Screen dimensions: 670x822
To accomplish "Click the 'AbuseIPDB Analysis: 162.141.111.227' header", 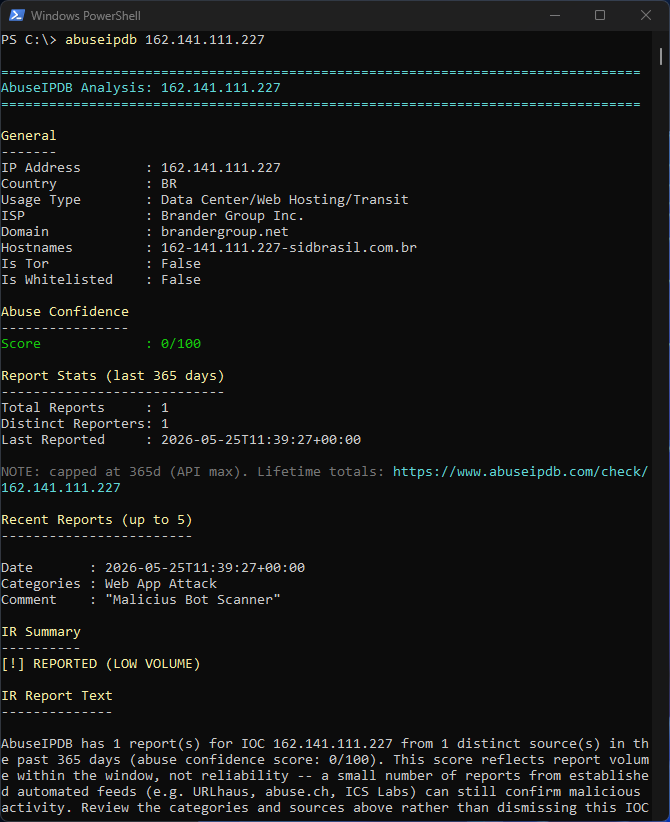I will click(141, 88).
